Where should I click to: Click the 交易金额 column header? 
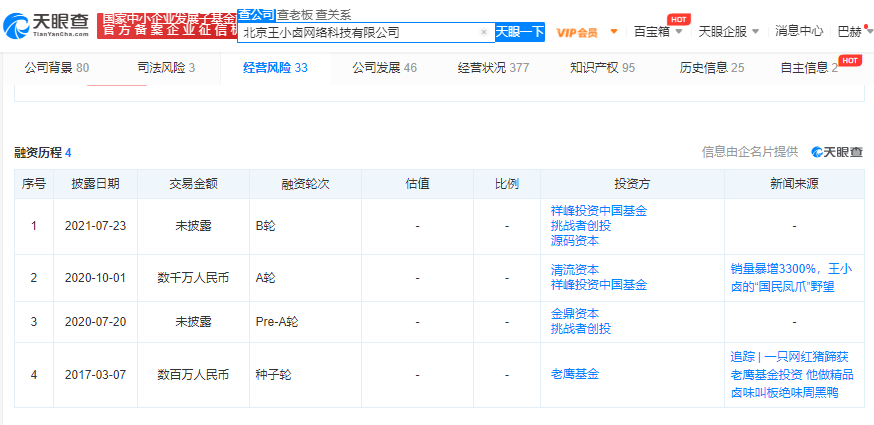click(x=193, y=184)
